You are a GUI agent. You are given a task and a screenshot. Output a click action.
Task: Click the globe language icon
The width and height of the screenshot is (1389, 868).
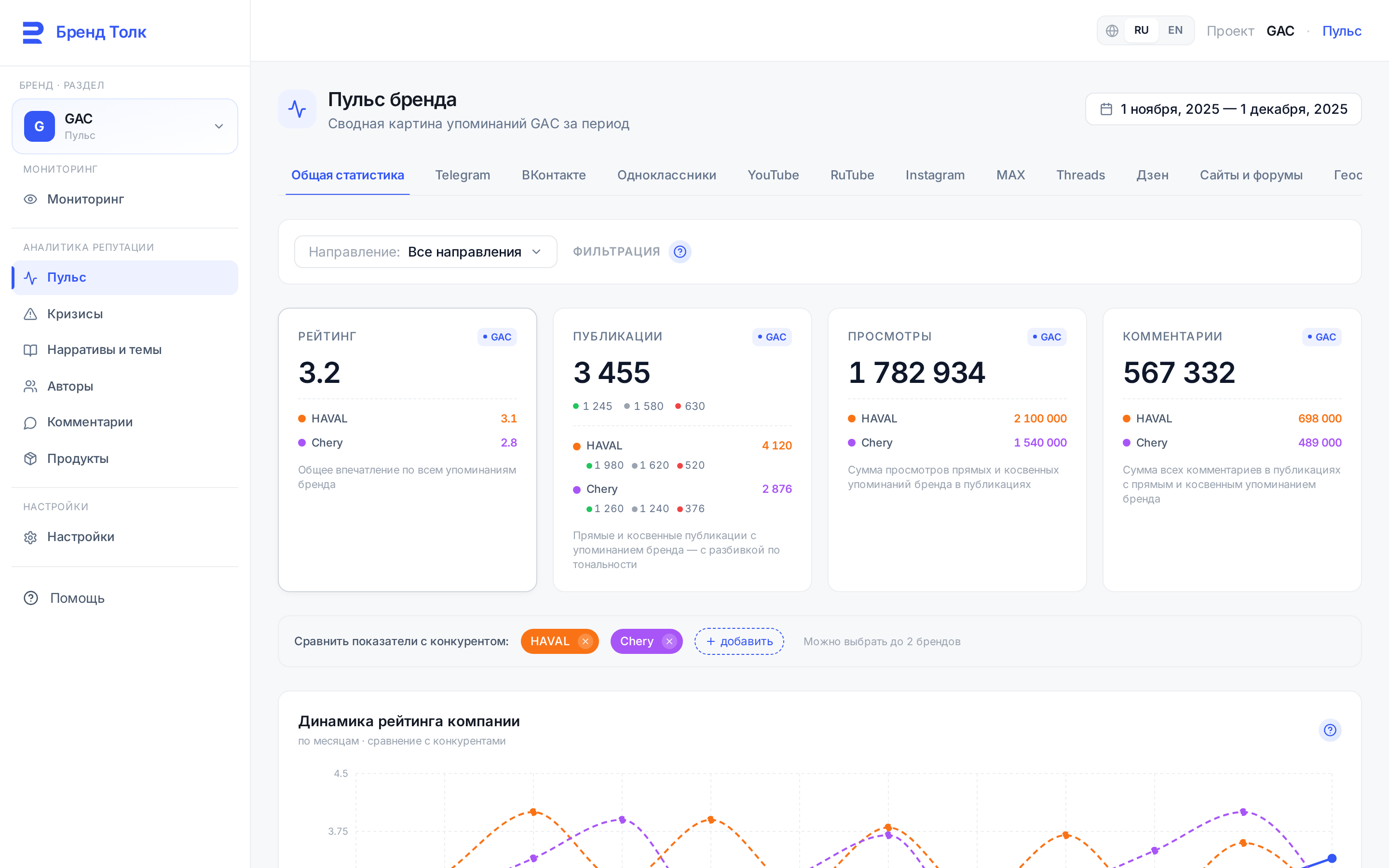click(x=1112, y=31)
